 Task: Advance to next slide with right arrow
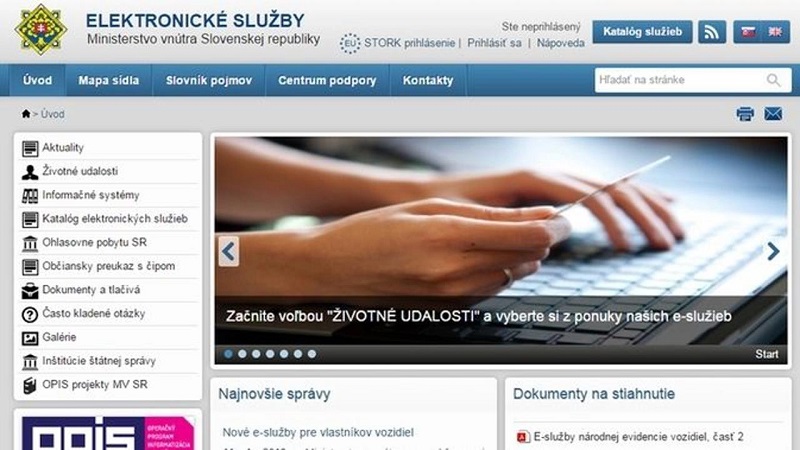coord(773,251)
